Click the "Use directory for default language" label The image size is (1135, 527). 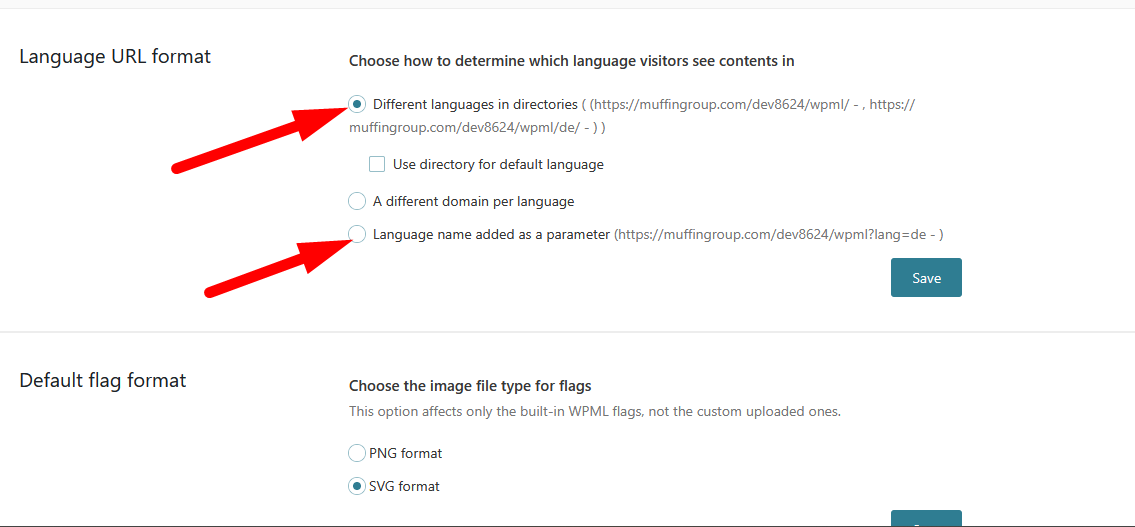click(498, 164)
